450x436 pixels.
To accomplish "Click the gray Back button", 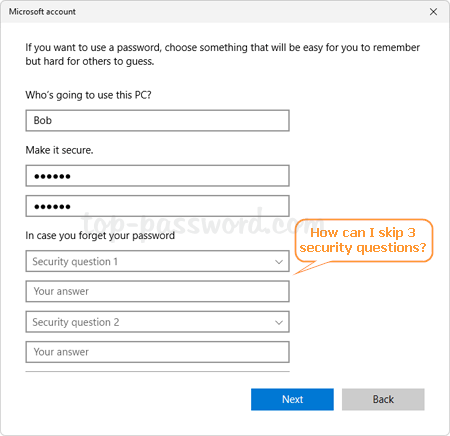I will pyautogui.click(x=383, y=399).
